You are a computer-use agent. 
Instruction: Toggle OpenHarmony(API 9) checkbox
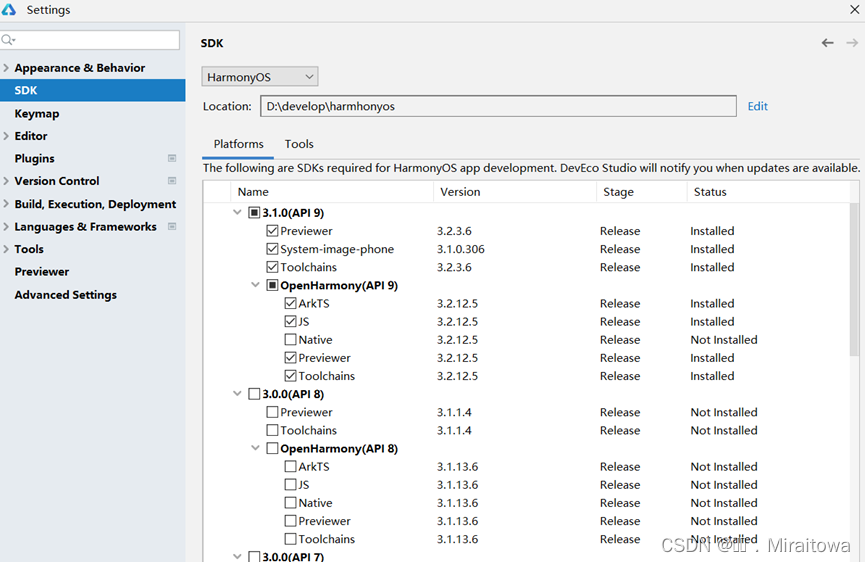(x=272, y=285)
